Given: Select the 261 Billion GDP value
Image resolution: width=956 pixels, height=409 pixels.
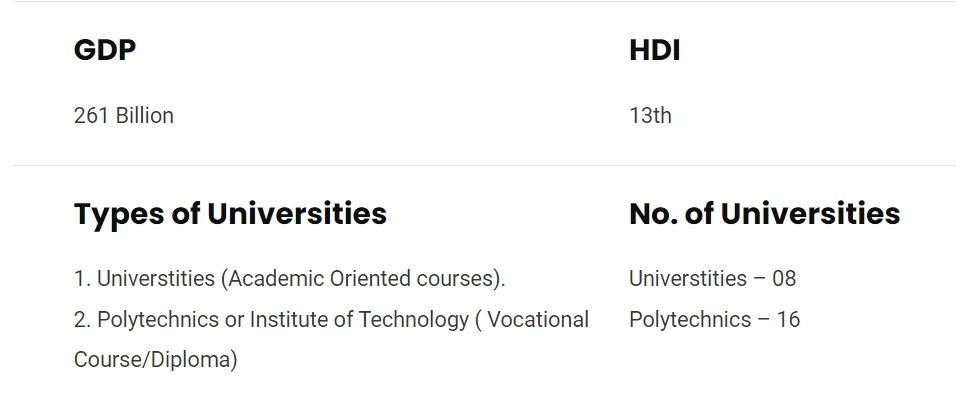Looking at the screenshot, I should pos(123,116).
